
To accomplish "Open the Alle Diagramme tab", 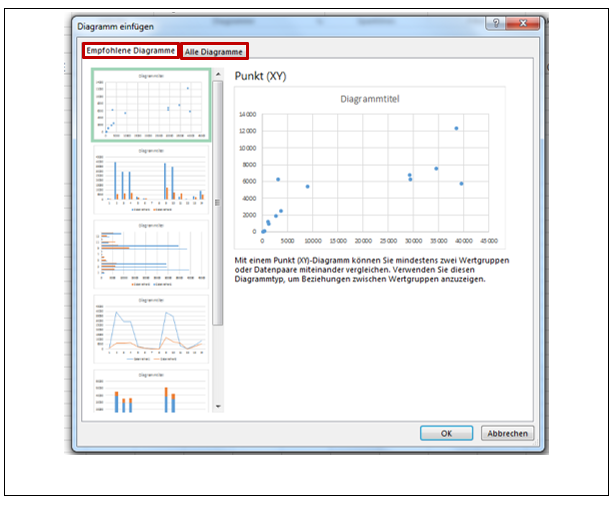I will [214, 51].
